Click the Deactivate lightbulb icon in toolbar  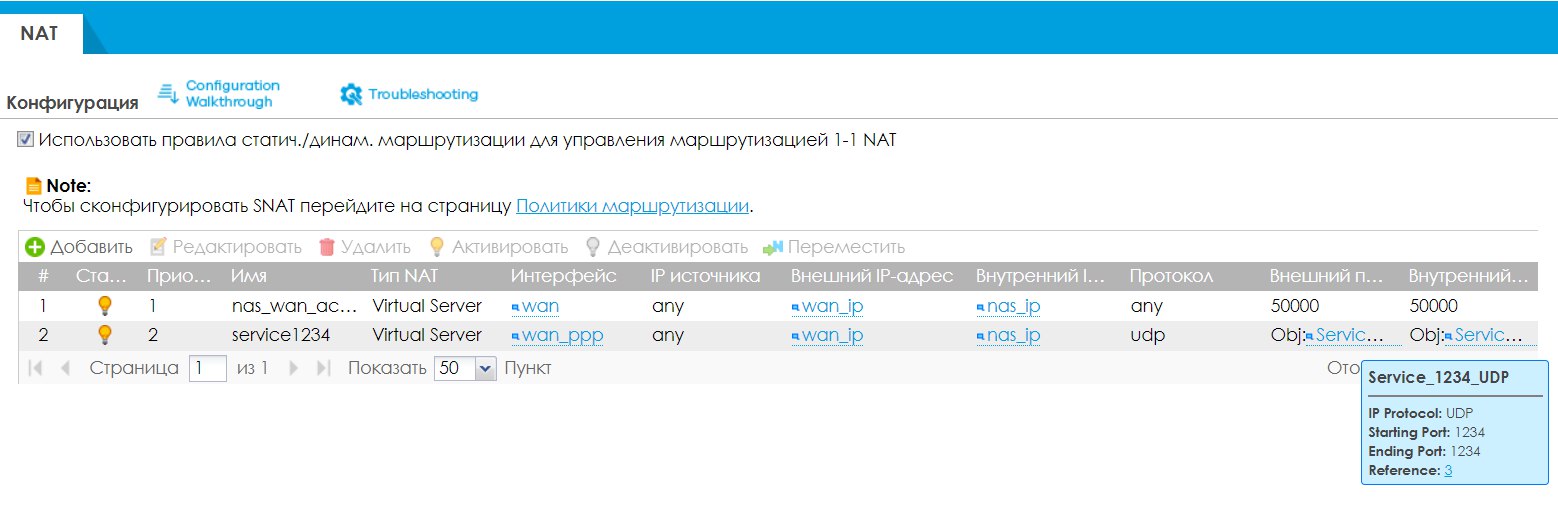[x=592, y=247]
